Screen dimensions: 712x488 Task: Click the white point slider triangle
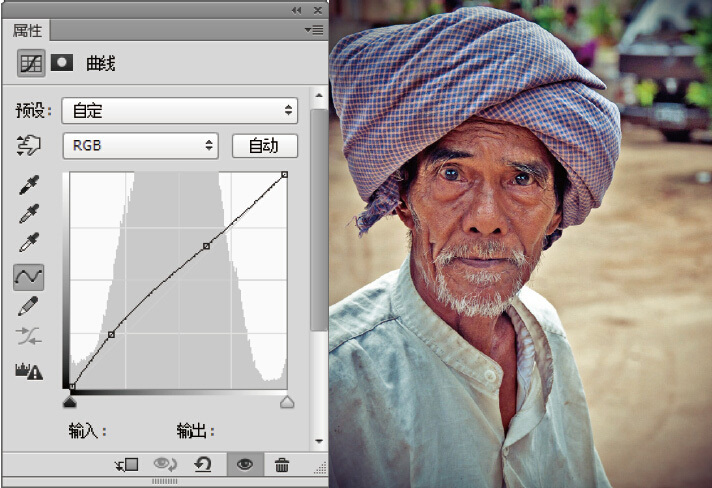coord(286,402)
